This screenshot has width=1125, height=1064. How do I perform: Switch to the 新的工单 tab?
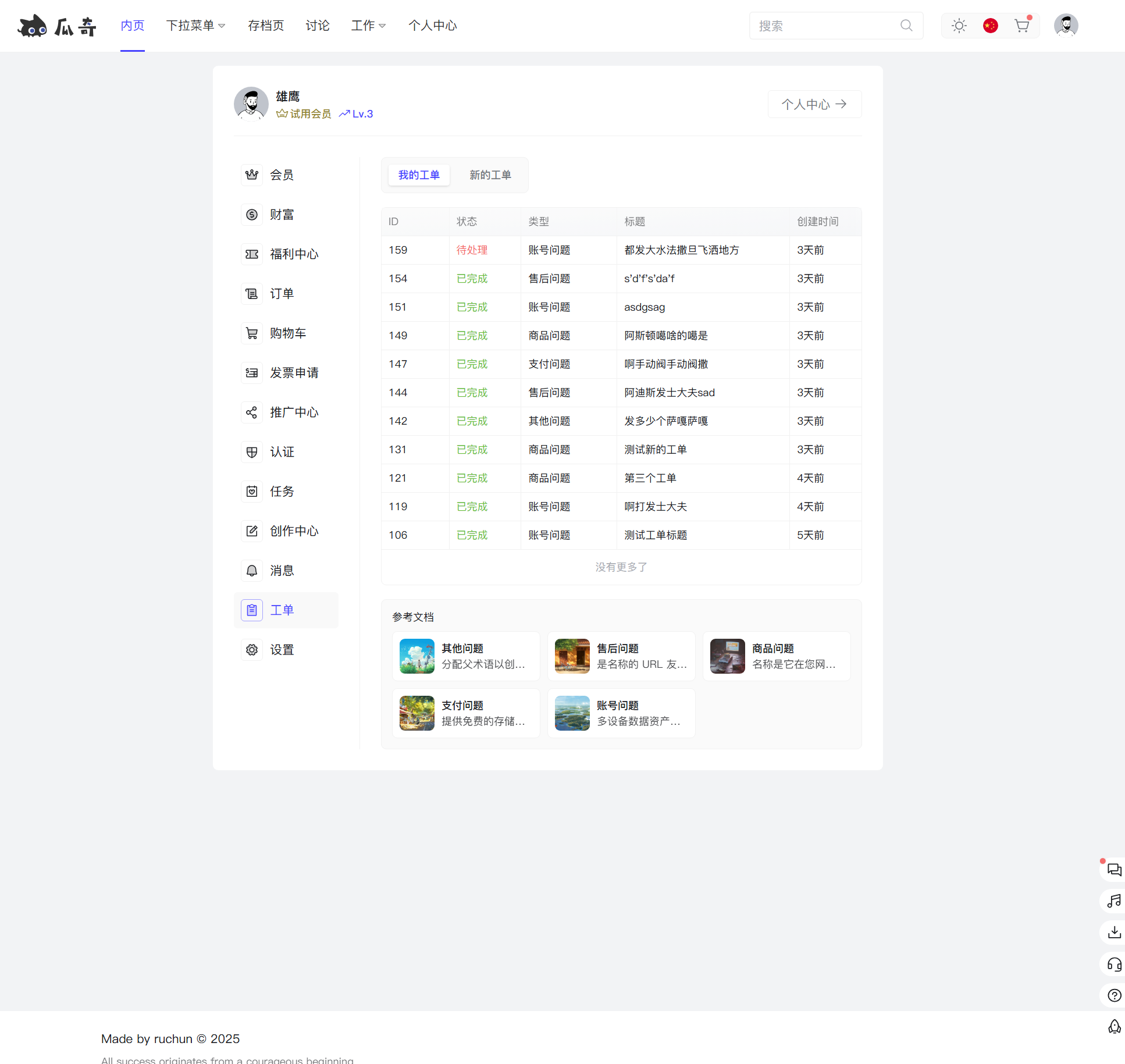pyautogui.click(x=490, y=175)
